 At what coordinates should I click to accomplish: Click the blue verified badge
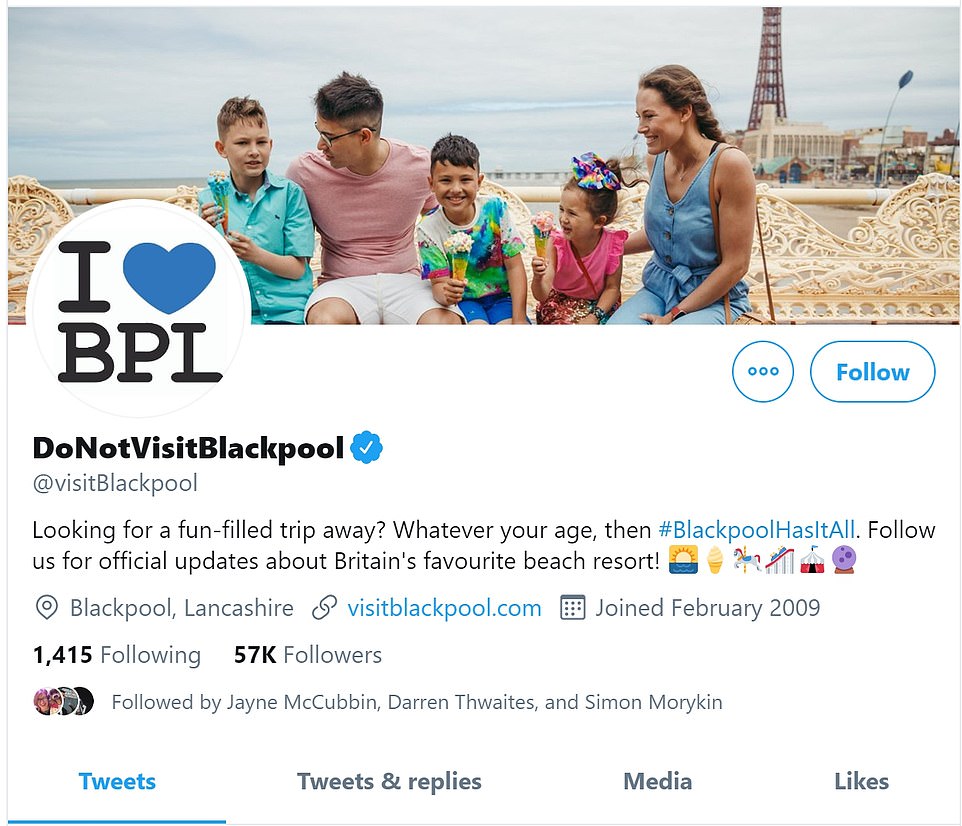pos(367,447)
